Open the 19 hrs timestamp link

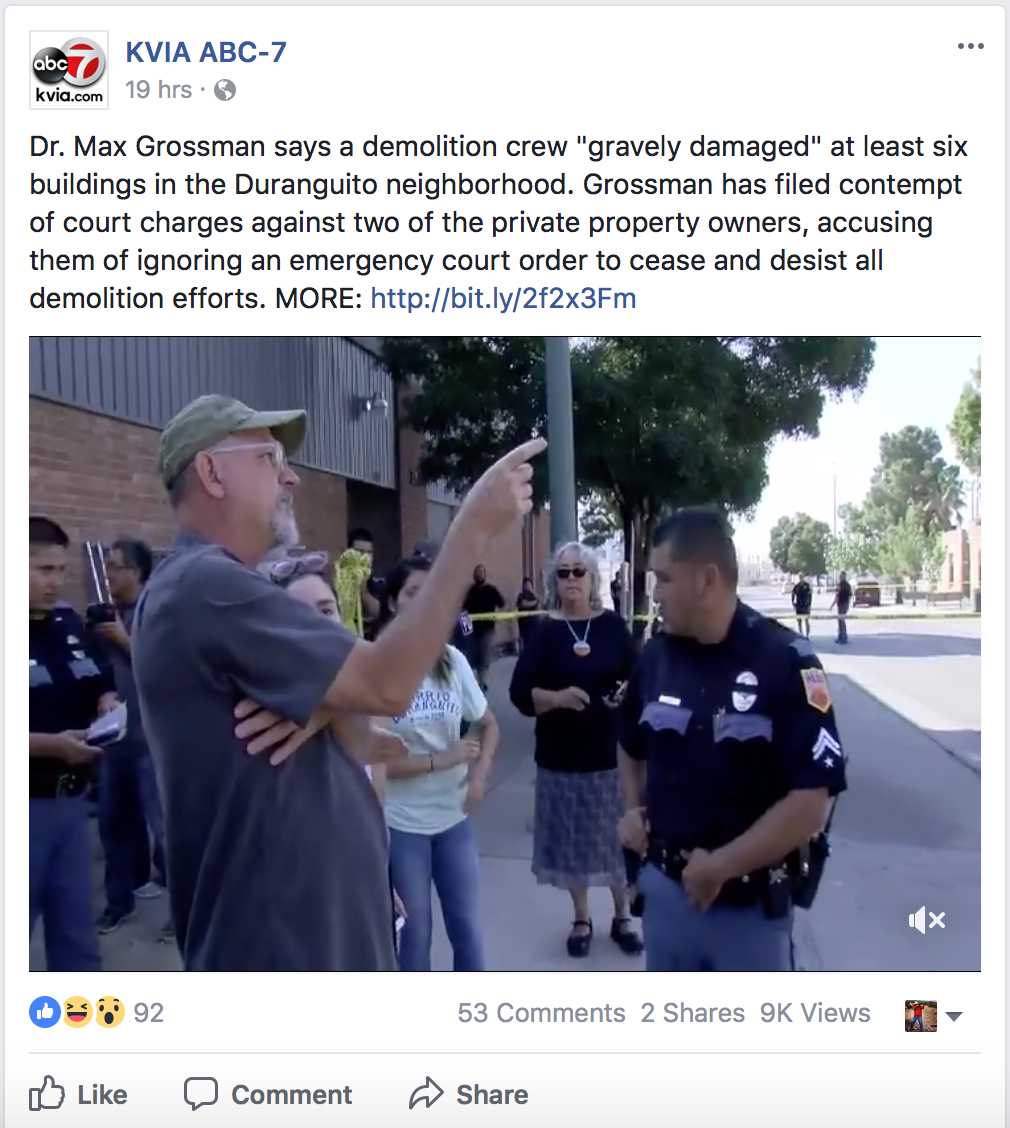tap(158, 90)
